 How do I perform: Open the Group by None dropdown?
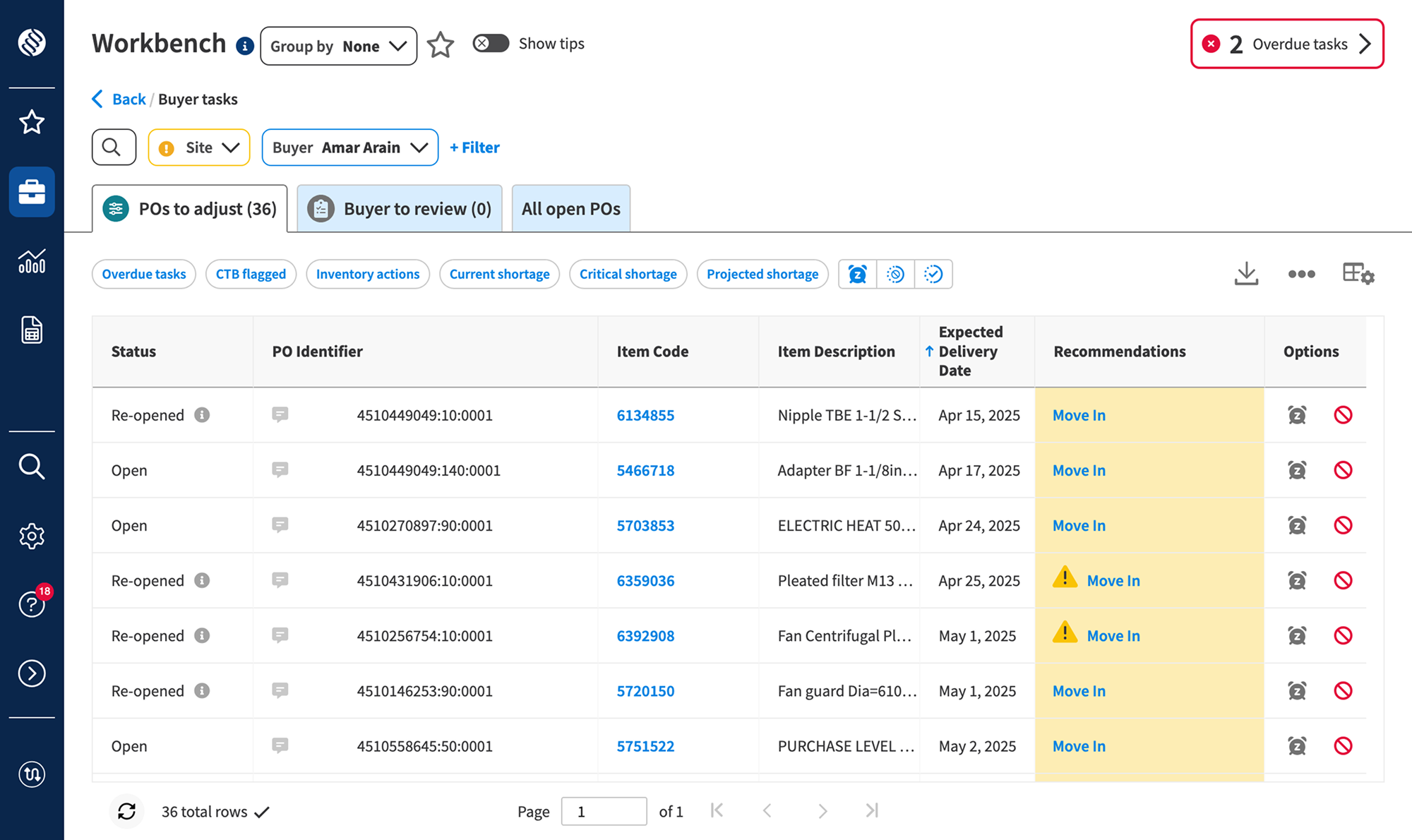(339, 46)
